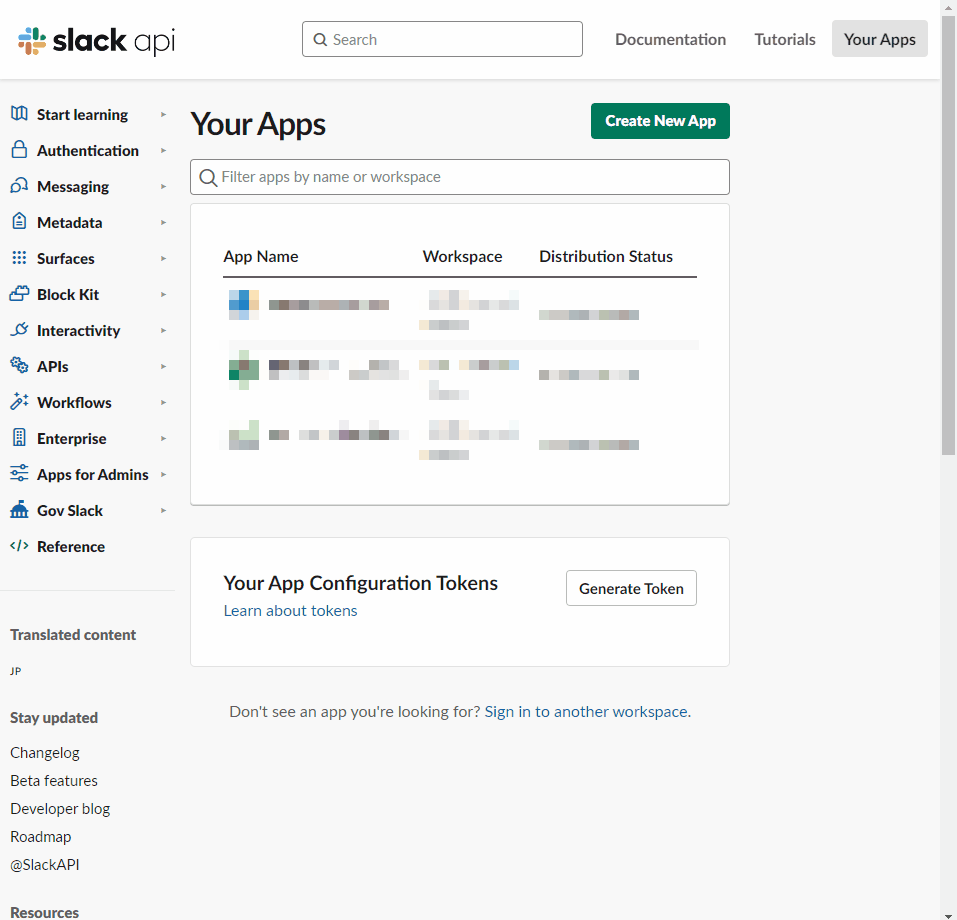
Task: Click the magnifier icon in the app filter field
Action: 208,178
